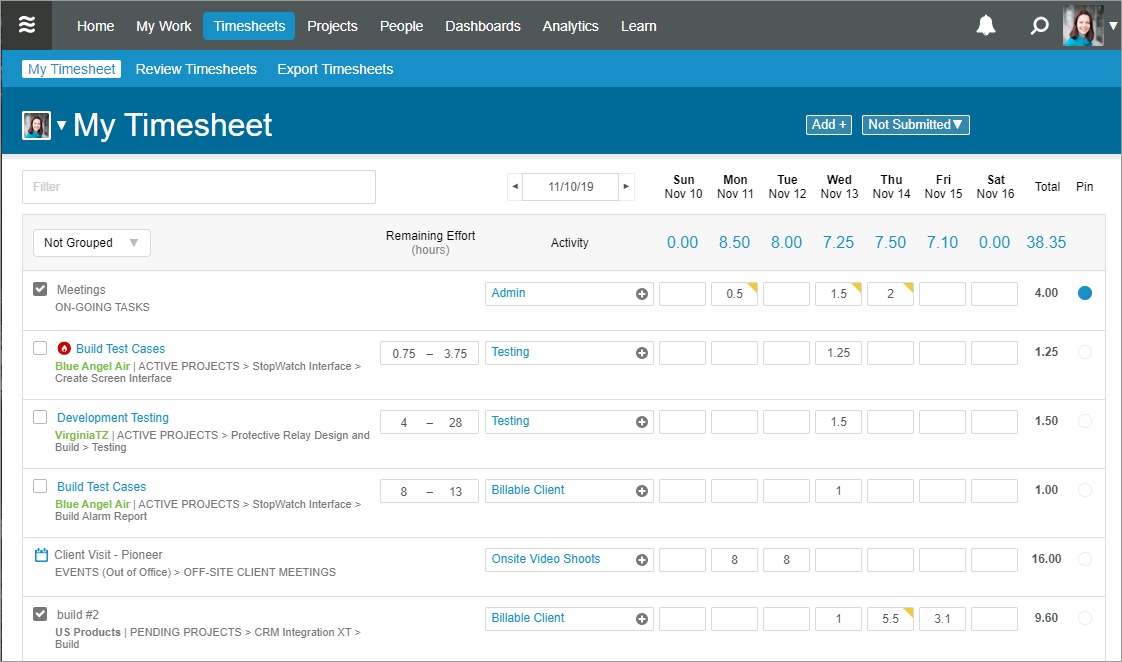This screenshot has width=1122, height=662.
Task: Advance to next week using right arrow
Action: click(x=626, y=187)
